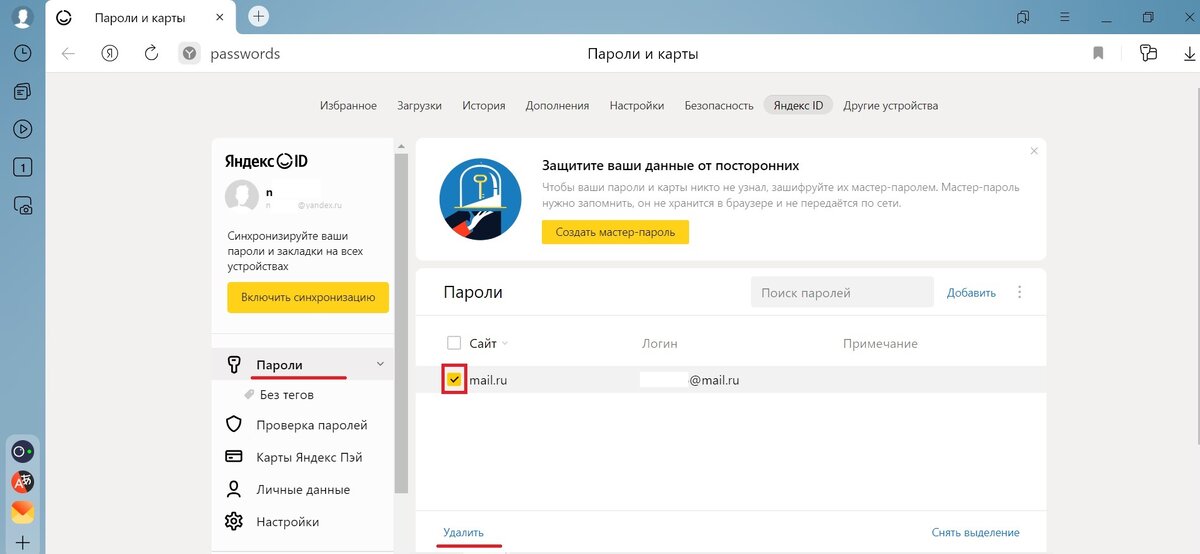Open the Yandex Mail envelope icon in sidebar
Viewport: 1200px width, 554px height.
point(22,512)
